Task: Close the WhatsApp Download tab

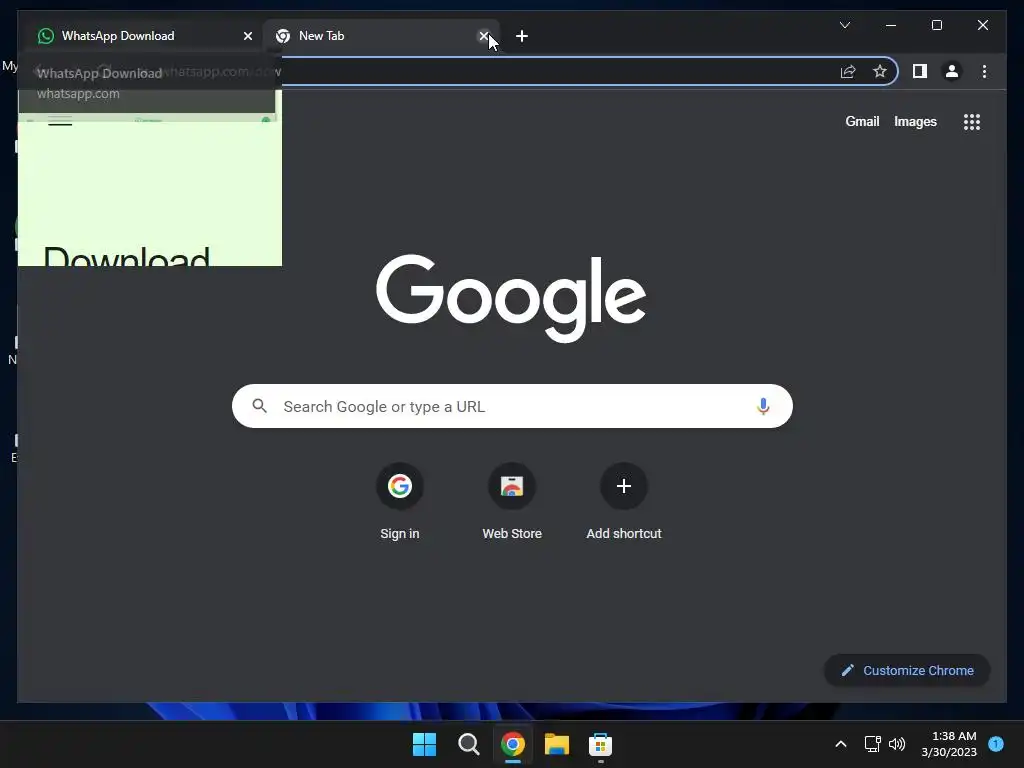Action: pyautogui.click(x=248, y=36)
